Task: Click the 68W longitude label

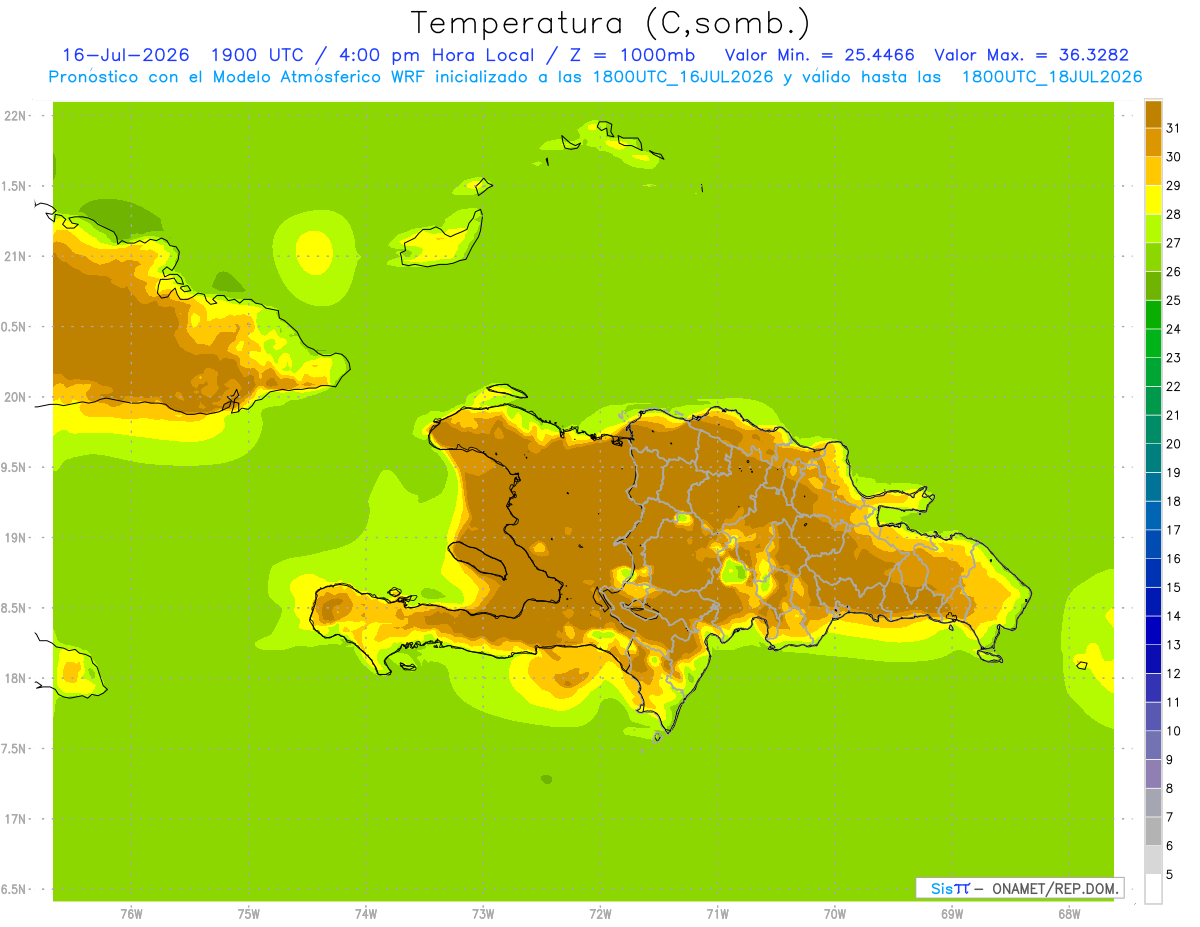Action: 1069,914
